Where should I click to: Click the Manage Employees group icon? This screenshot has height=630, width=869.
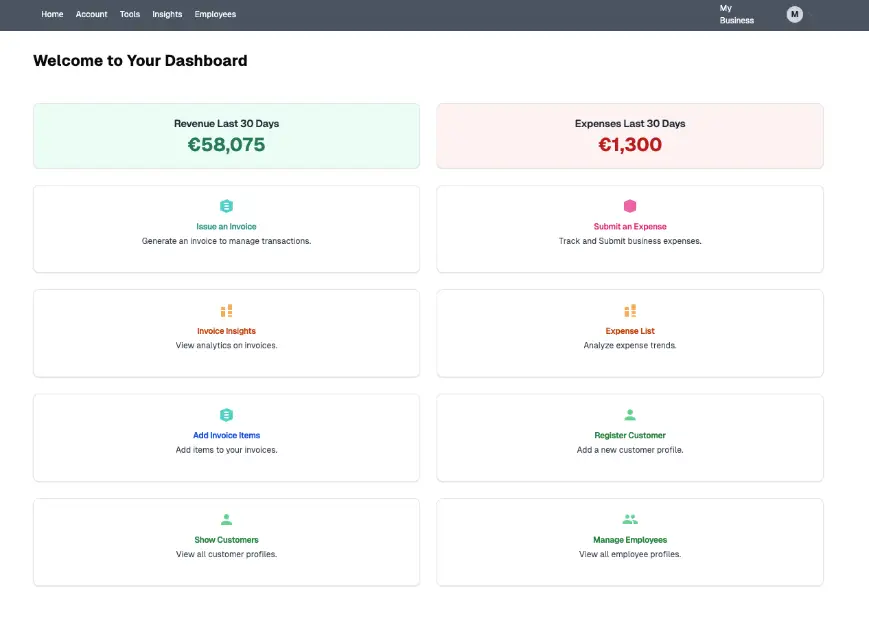[630, 519]
